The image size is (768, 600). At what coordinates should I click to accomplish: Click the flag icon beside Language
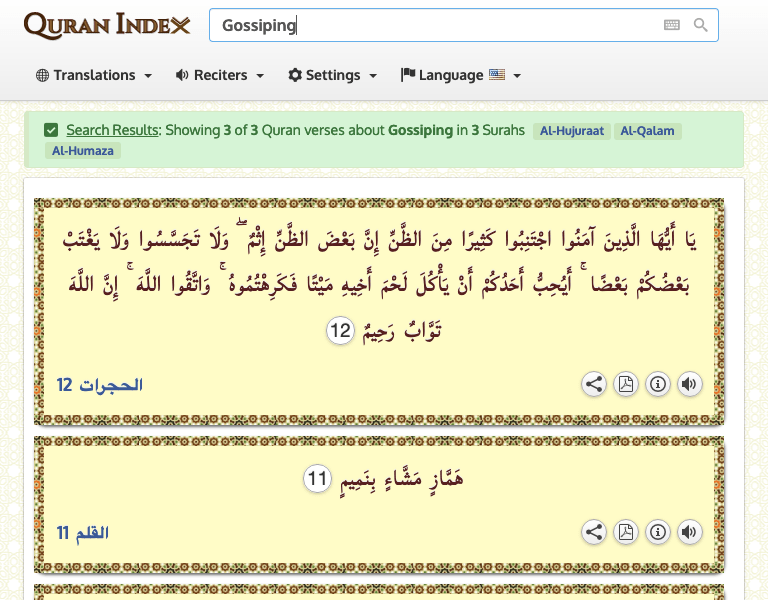pos(408,74)
